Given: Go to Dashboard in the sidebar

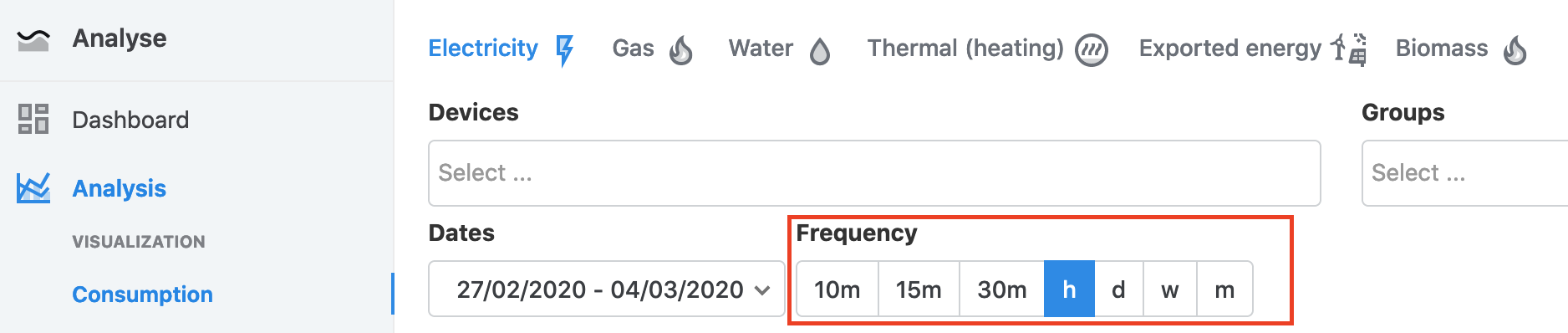Looking at the screenshot, I should click(x=130, y=120).
